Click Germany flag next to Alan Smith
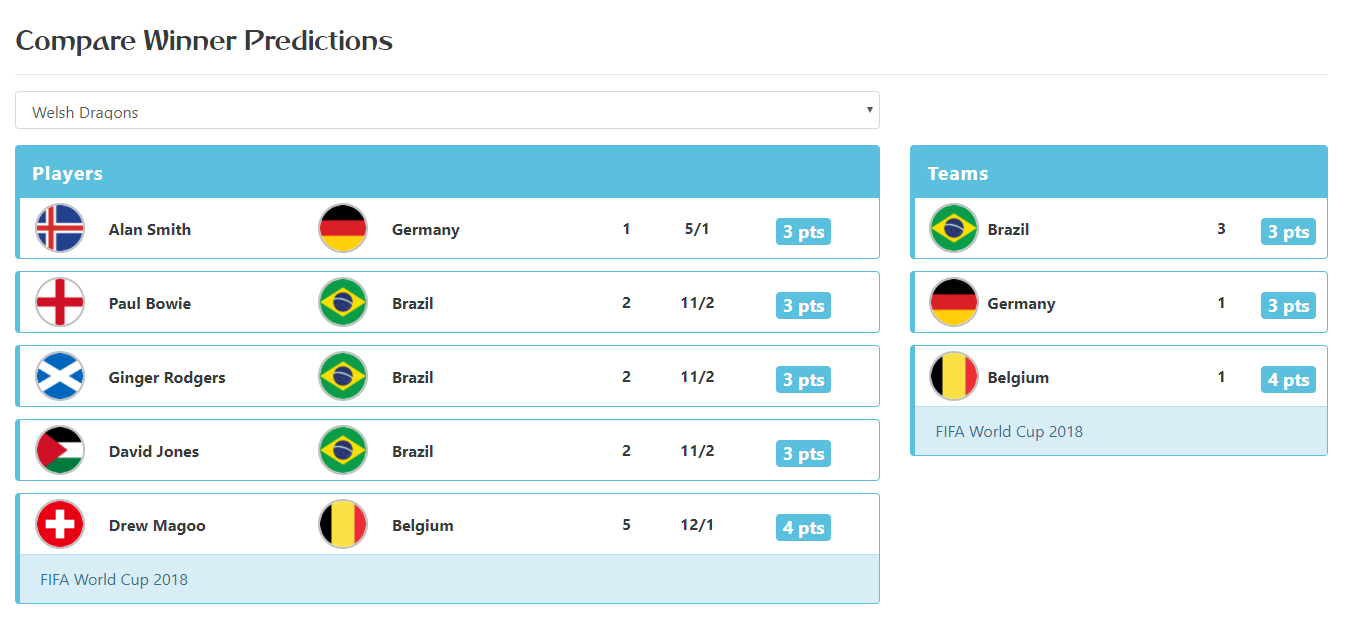Viewport: 1350px width, 629px height. tap(343, 228)
